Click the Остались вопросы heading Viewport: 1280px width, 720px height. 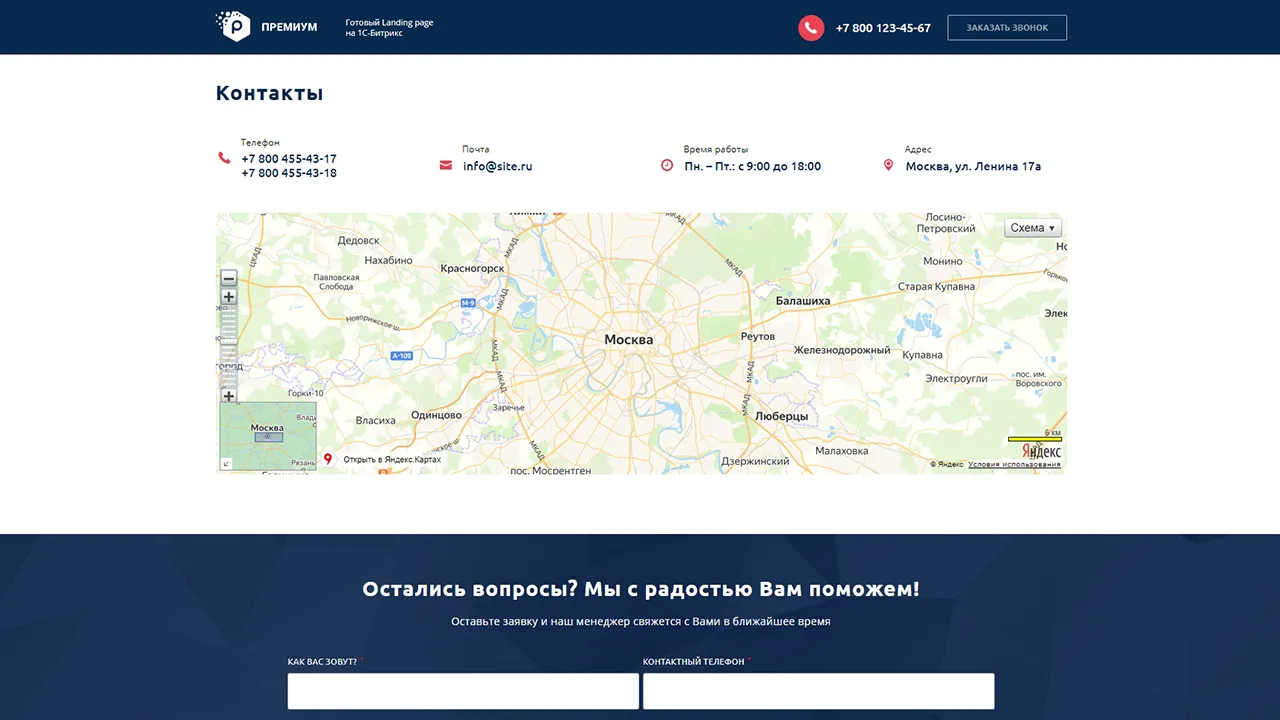(x=640, y=589)
